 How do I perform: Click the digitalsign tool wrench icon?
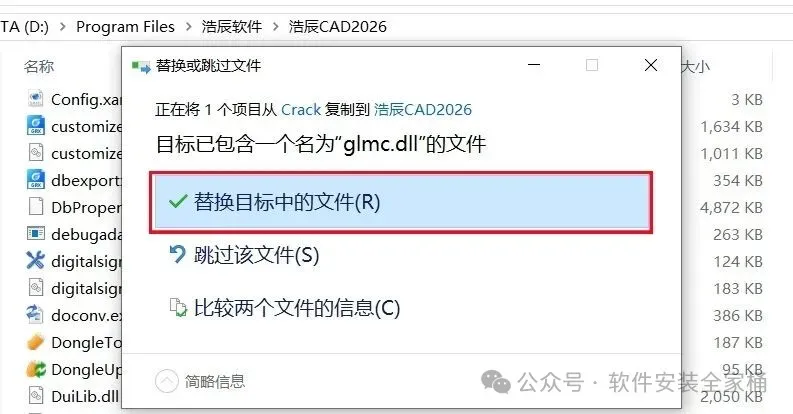[35, 261]
